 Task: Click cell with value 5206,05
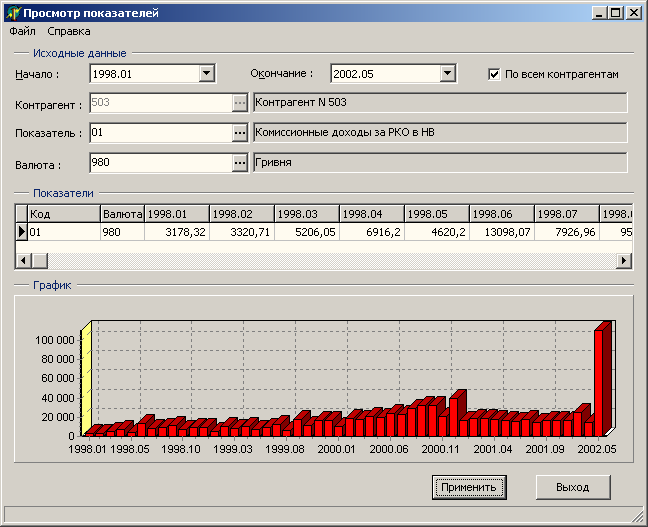(x=307, y=232)
